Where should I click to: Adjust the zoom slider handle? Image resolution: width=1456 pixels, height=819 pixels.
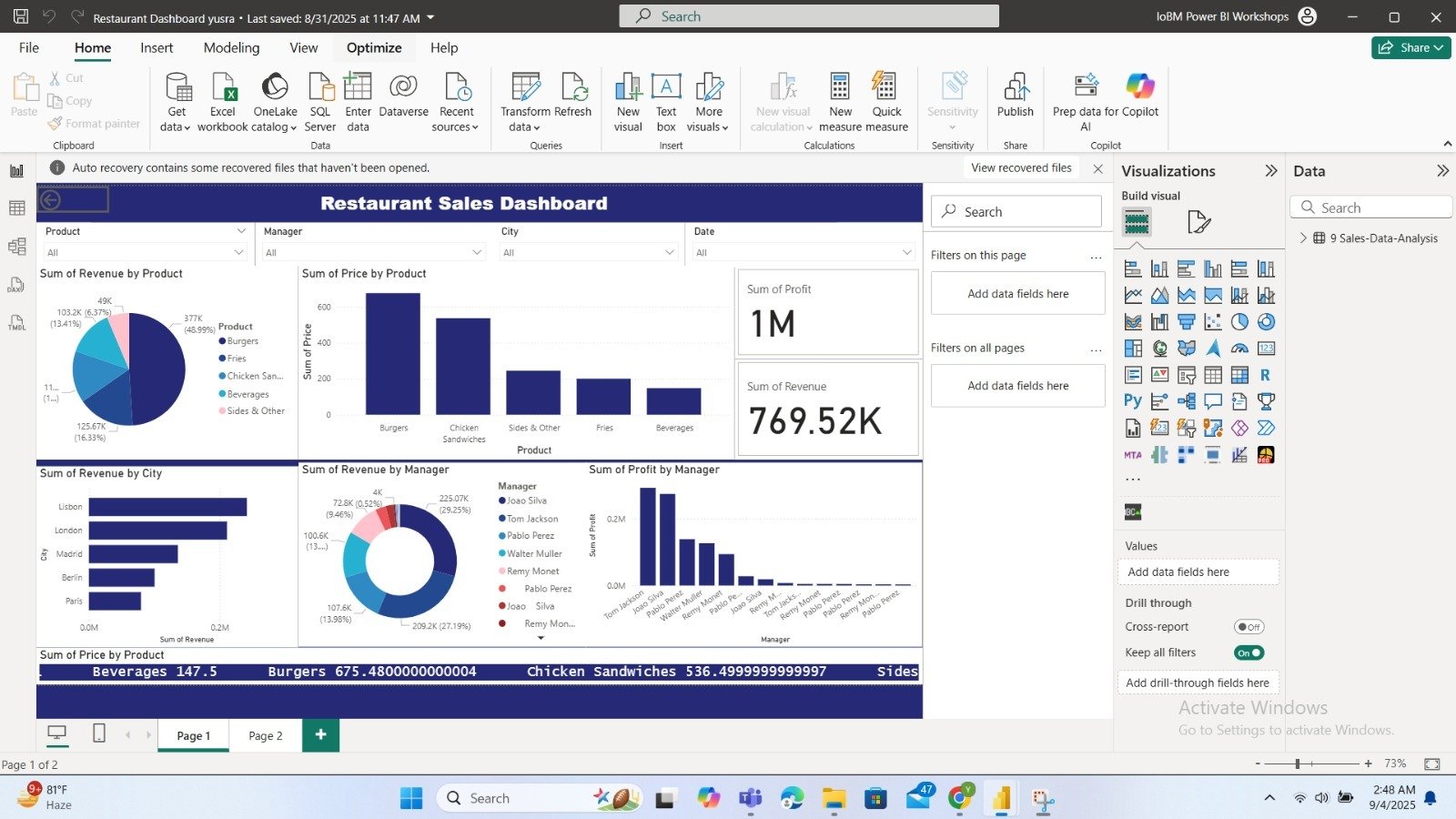click(x=1298, y=763)
